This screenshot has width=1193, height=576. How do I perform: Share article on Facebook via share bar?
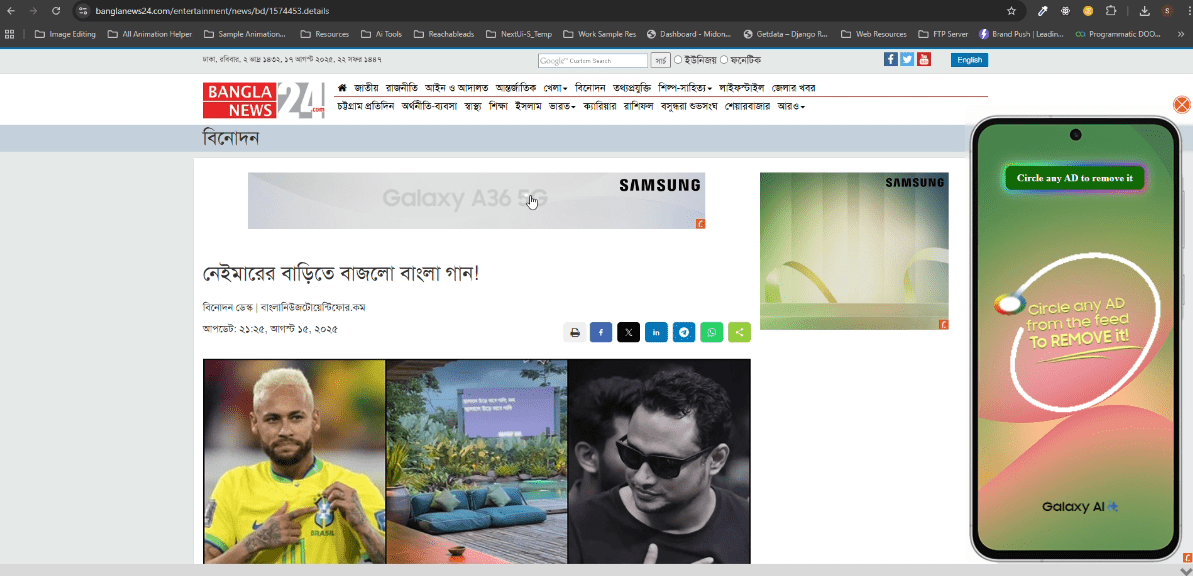coord(601,333)
